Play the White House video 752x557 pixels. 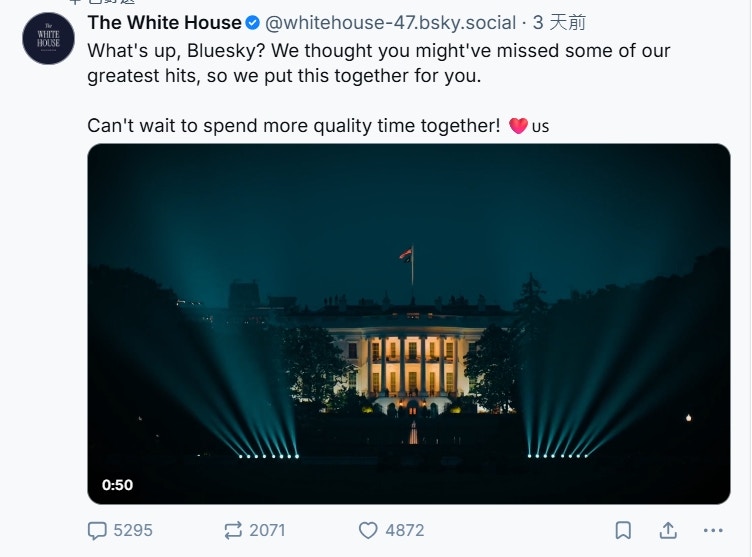pos(408,323)
